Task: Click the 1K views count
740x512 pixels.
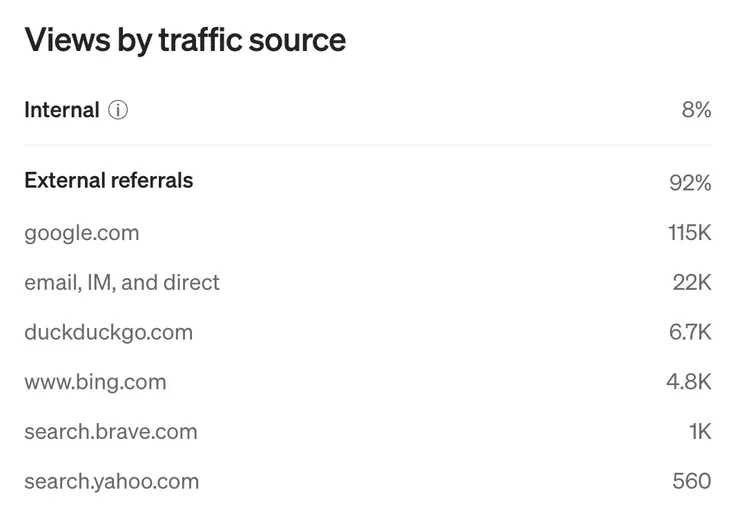Action: click(x=699, y=432)
